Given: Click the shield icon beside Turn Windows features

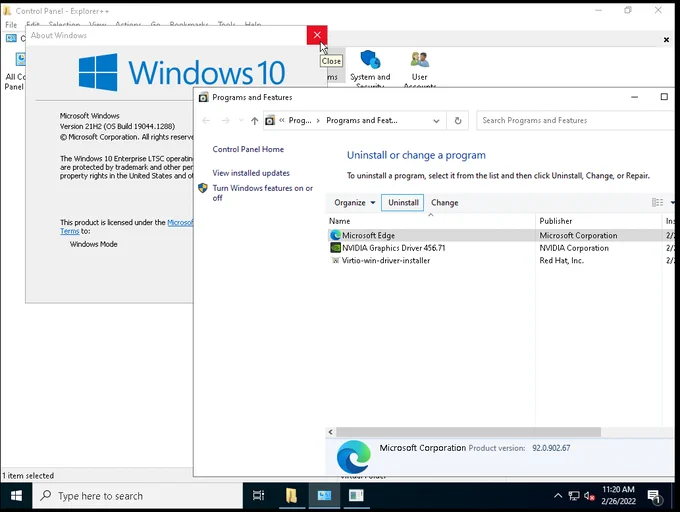Looking at the screenshot, I should 203,188.
